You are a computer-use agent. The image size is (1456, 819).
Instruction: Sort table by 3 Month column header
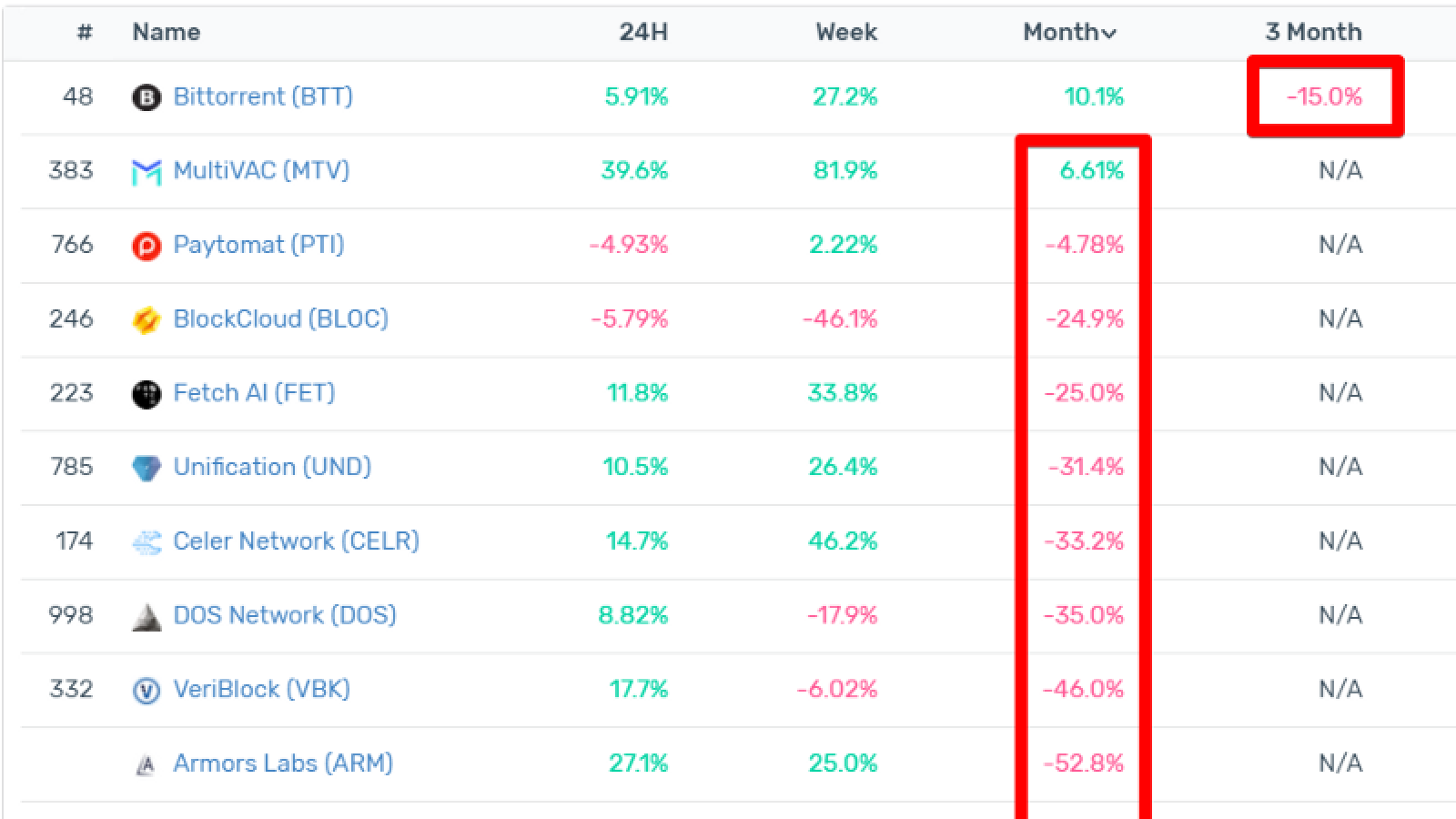pyautogui.click(x=1313, y=32)
